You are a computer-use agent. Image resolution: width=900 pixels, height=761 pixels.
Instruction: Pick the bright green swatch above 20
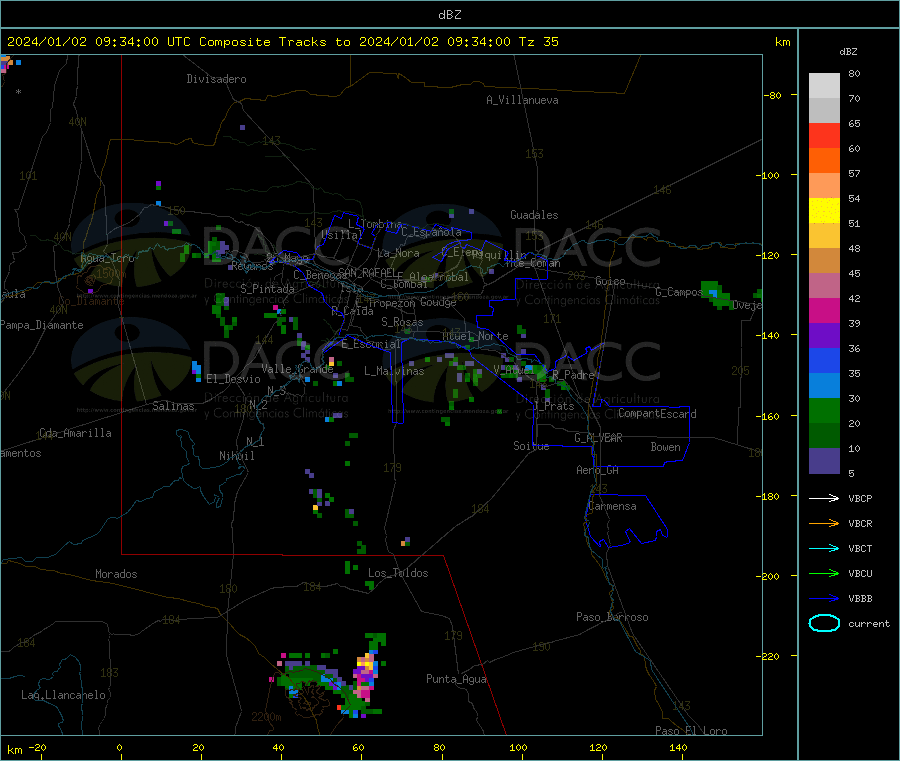click(x=824, y=410)
